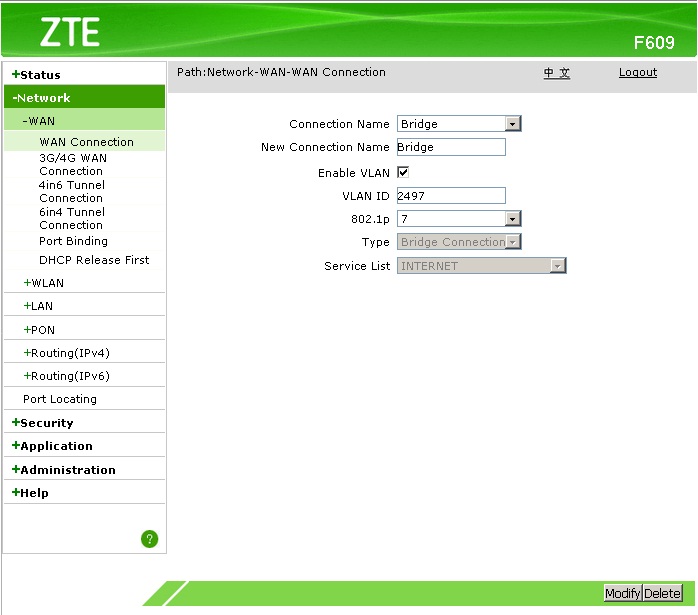Switch language to Chinese (中文)

point(557,72)
